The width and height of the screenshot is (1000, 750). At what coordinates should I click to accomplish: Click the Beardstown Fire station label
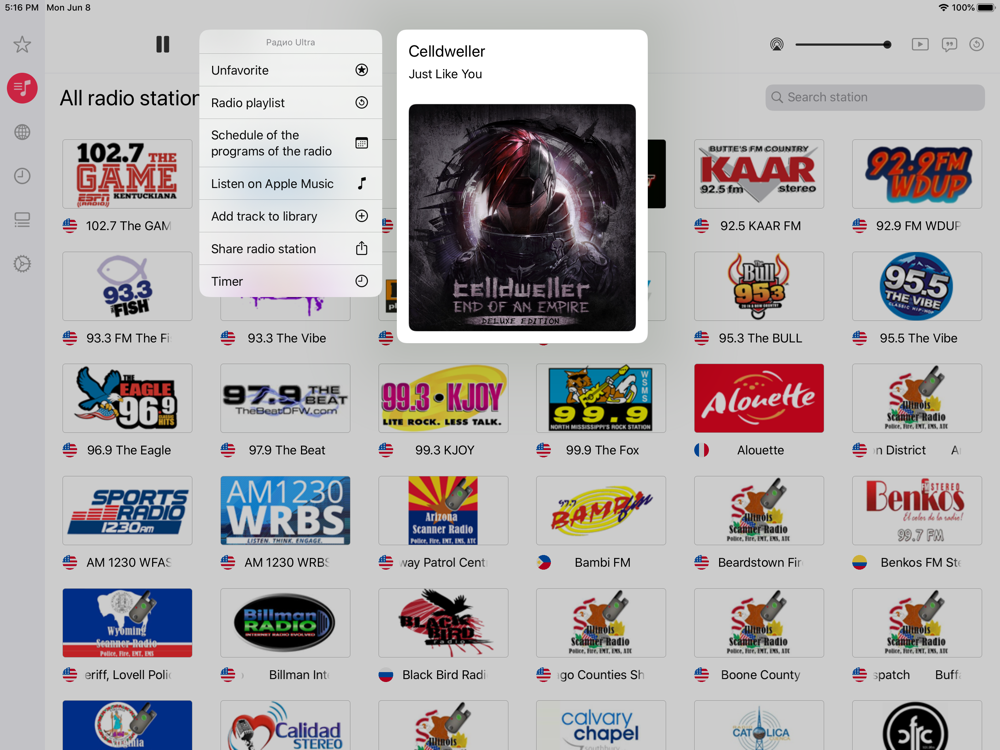760,562
